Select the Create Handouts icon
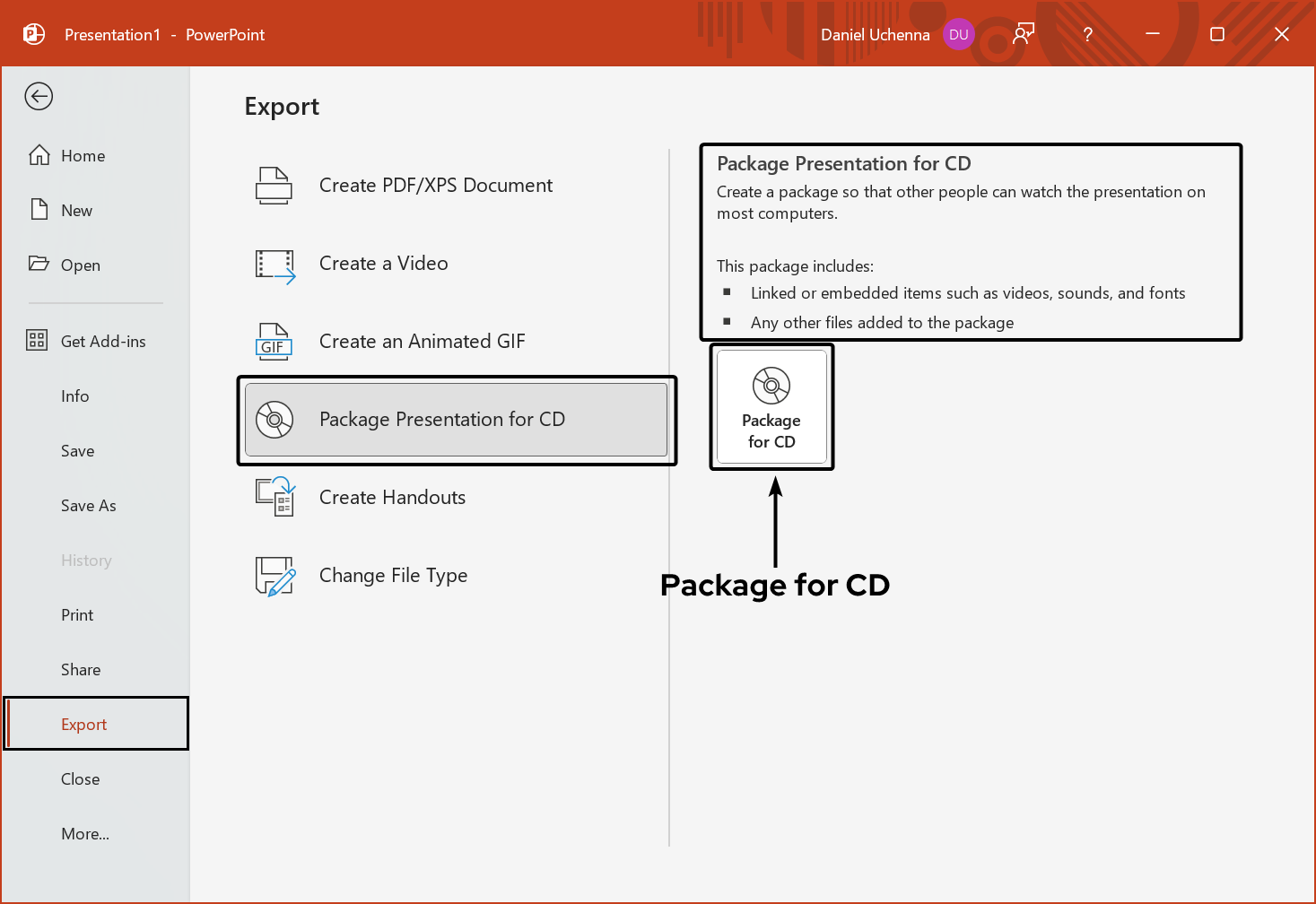Viewport: 1316px width, 904px height. 275,497
